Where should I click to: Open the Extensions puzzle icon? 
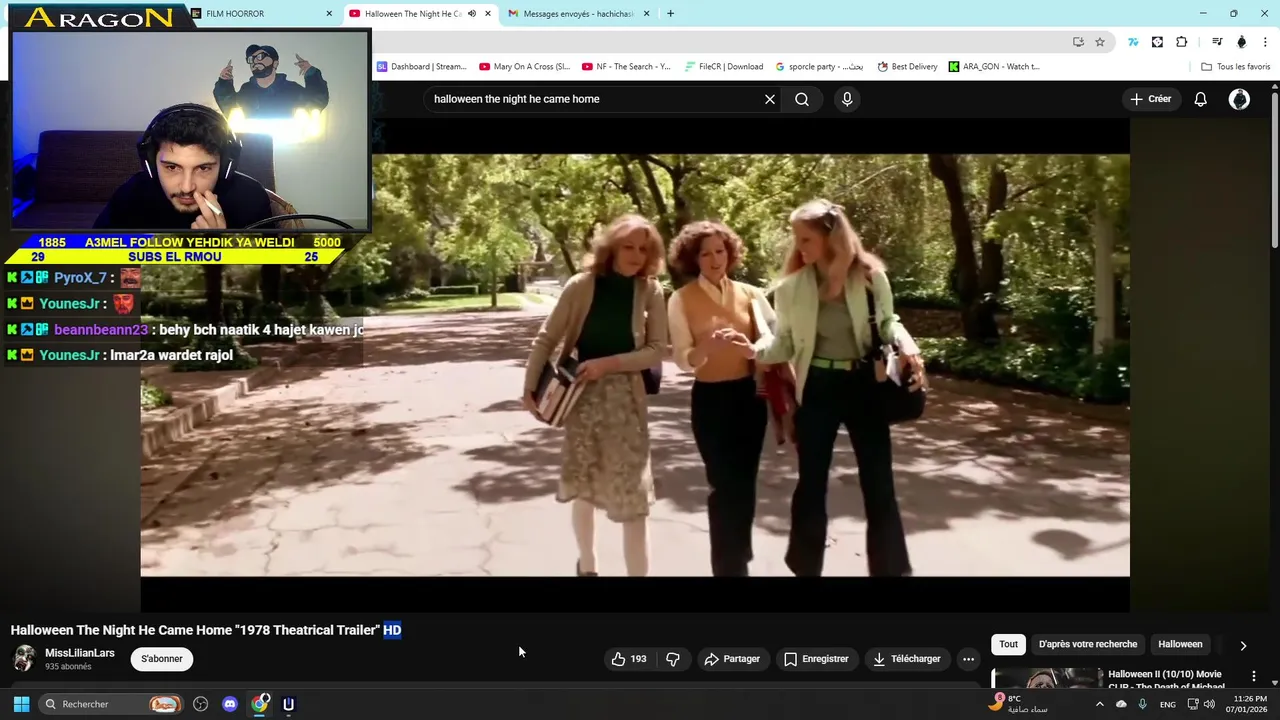tap(1182, 42)
